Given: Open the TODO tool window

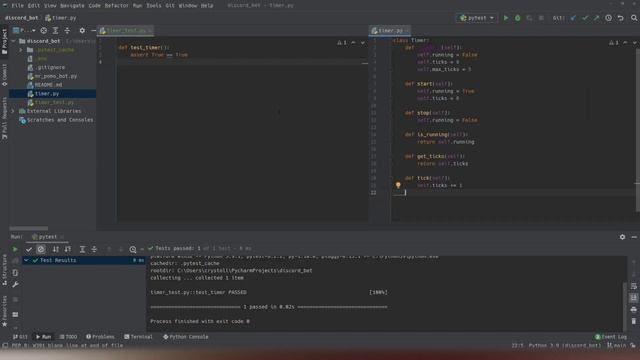Looking at the screenshot, I should click(68, 337).
